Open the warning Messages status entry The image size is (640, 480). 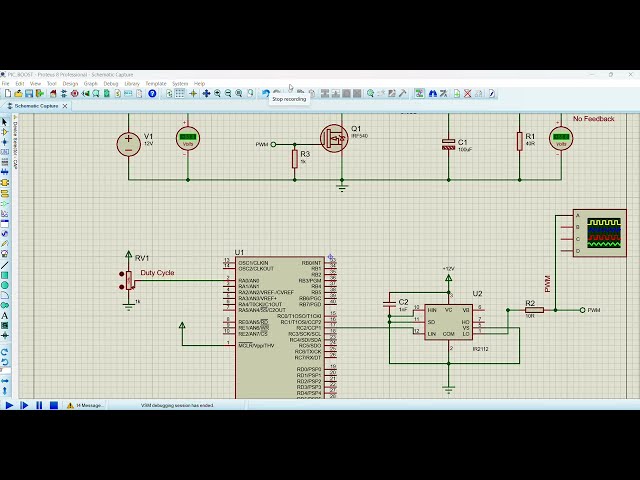pyautogui.click(x=85, y=405)
